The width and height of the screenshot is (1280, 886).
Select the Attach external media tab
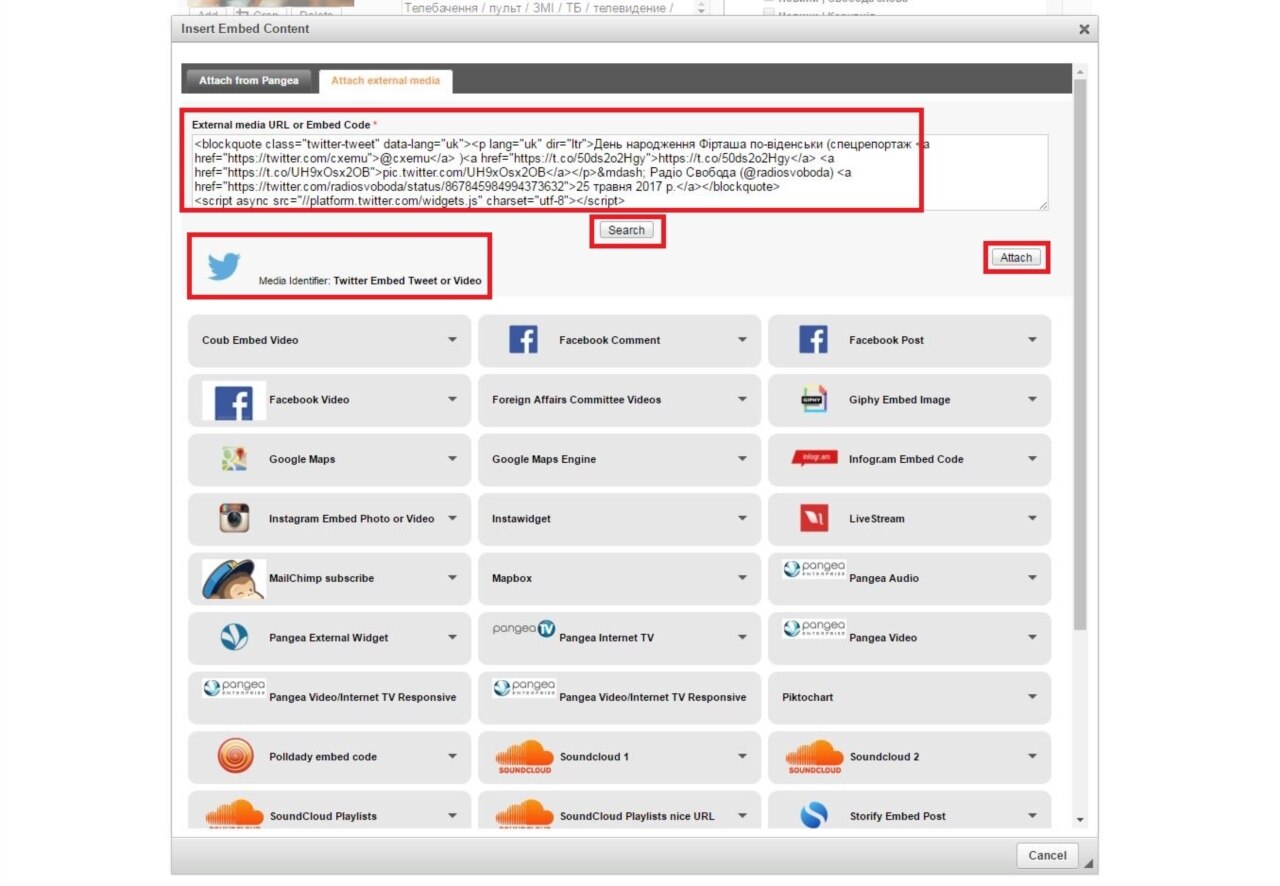click(x=385, y=80)
